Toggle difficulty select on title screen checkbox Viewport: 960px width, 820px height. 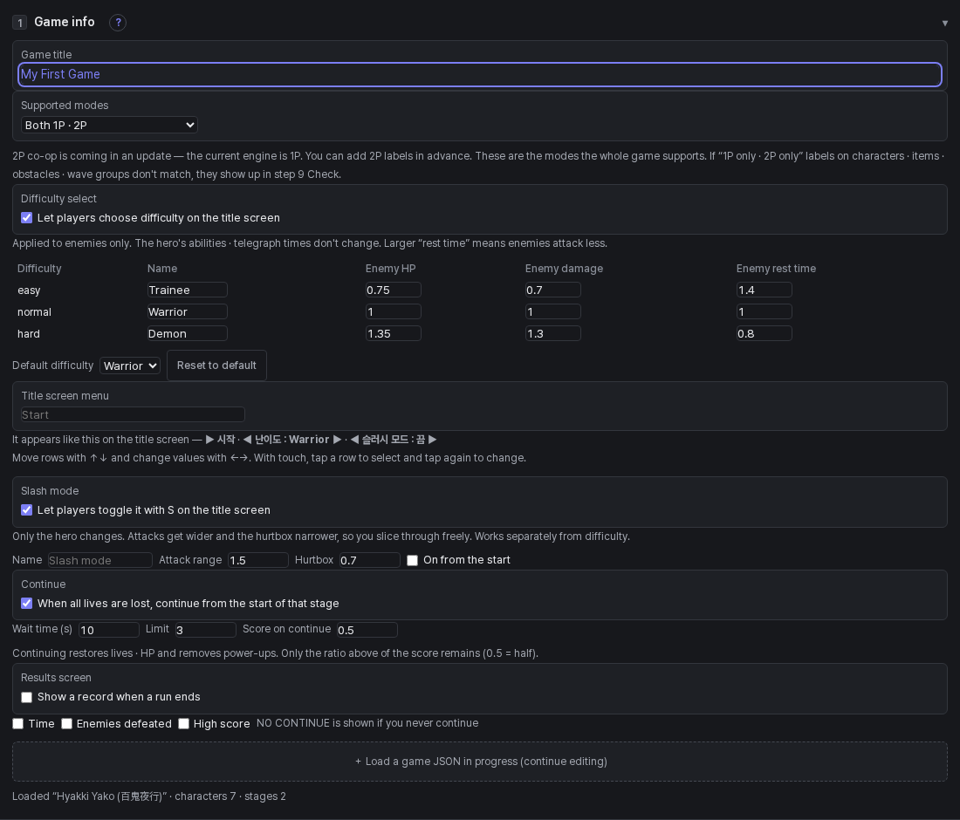coord(26,218)
